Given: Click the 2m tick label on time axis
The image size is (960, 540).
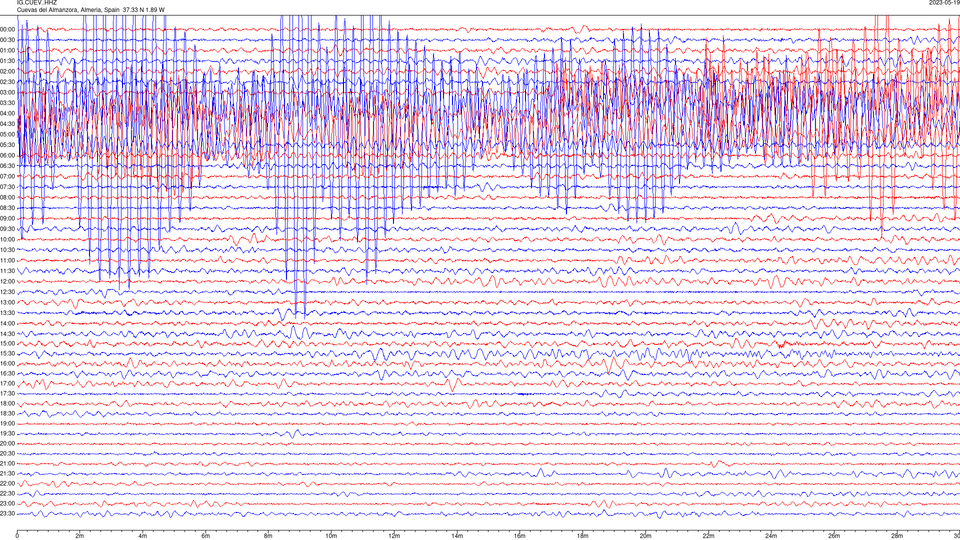Looking at the screenshot, I should coord(80,536).
